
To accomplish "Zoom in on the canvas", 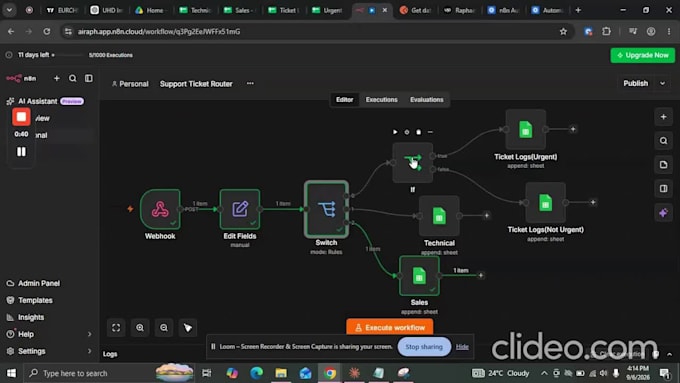I will pos(140,327).
